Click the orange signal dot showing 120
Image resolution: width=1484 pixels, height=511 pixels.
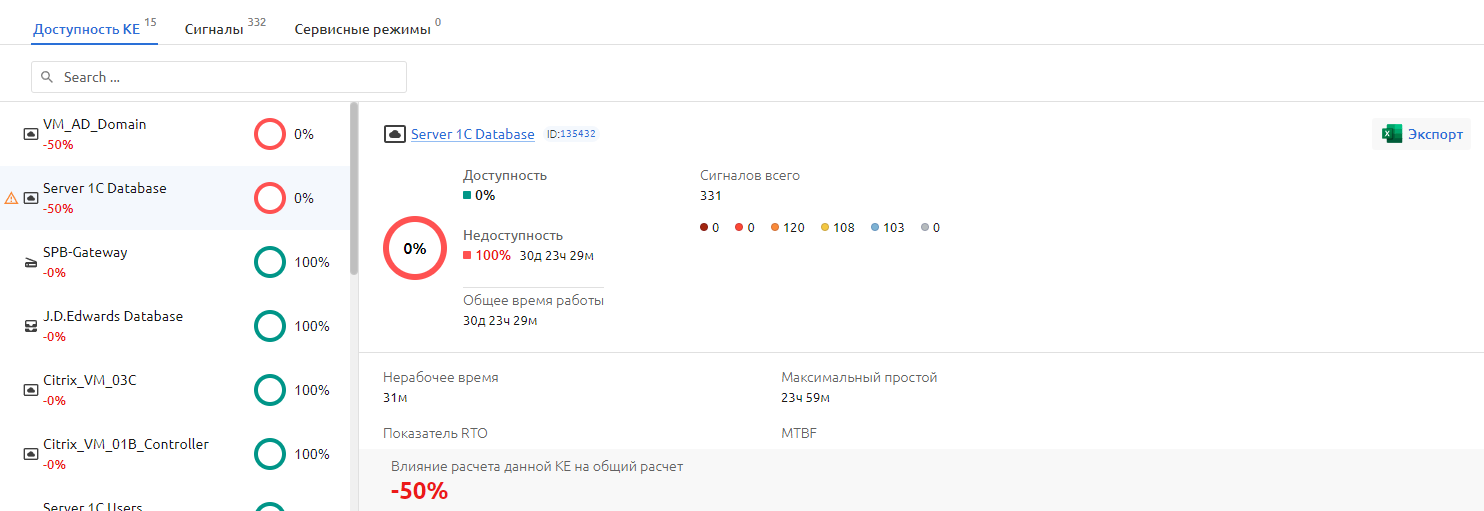pyautogui.click(x=775, y=228)
